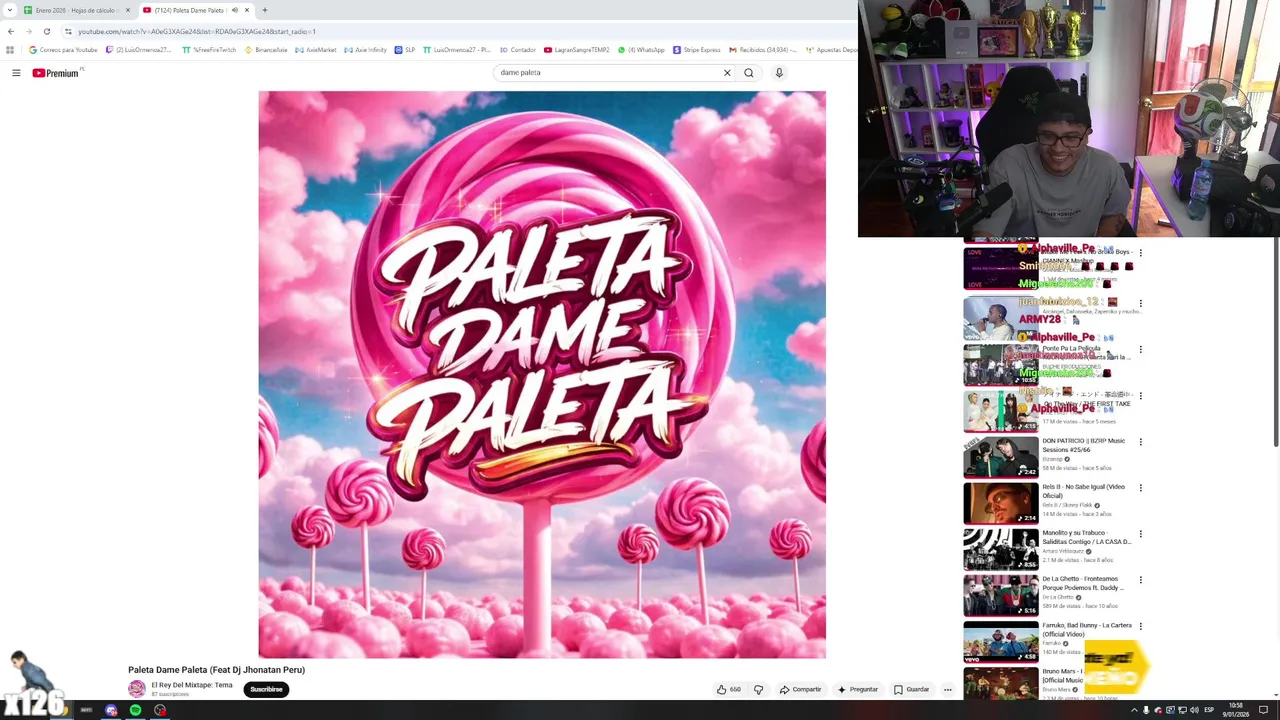Focus the 'dame paleta' search box

(607, 73)
